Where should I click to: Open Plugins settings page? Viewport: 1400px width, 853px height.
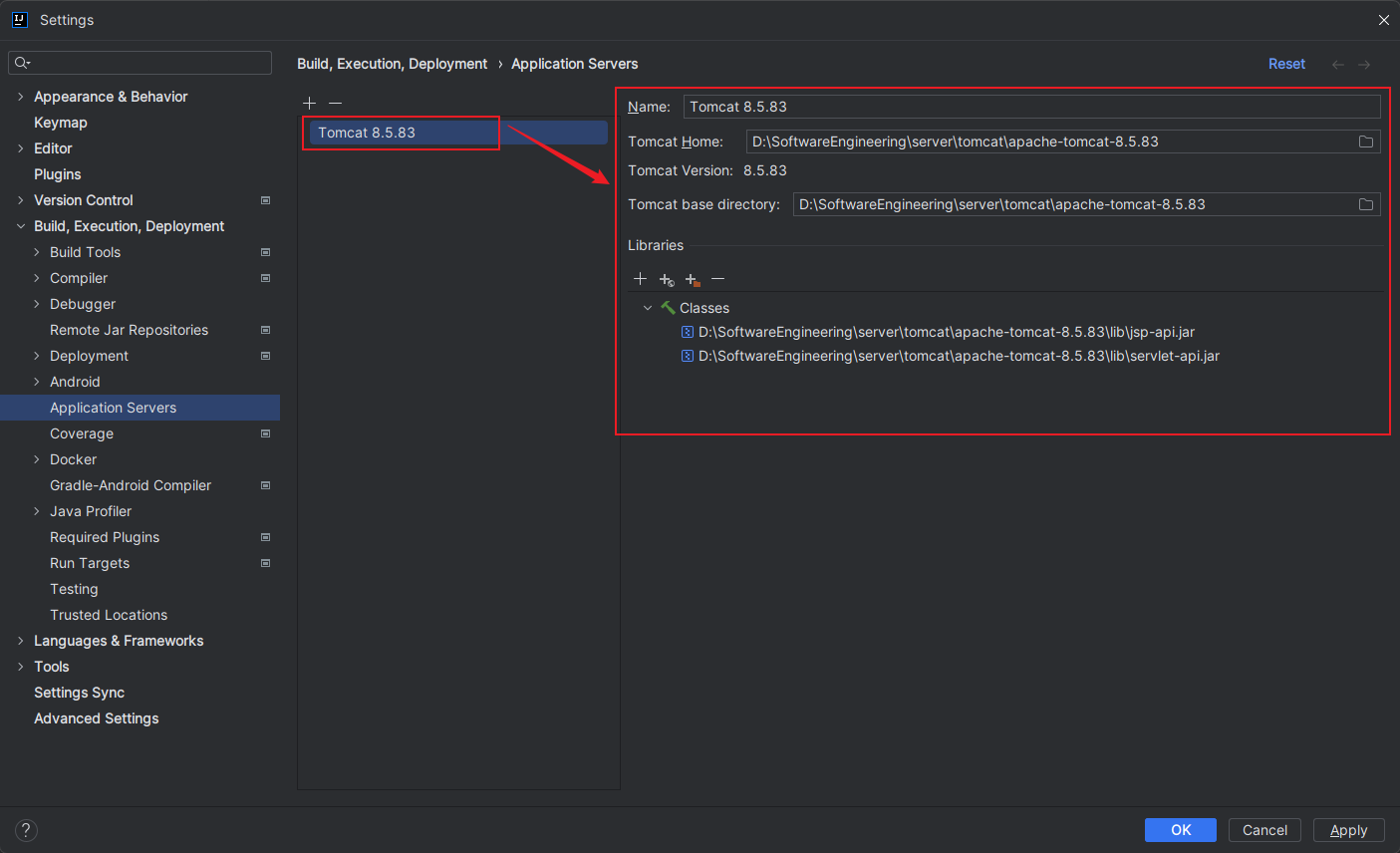click(x=58, y=174)
